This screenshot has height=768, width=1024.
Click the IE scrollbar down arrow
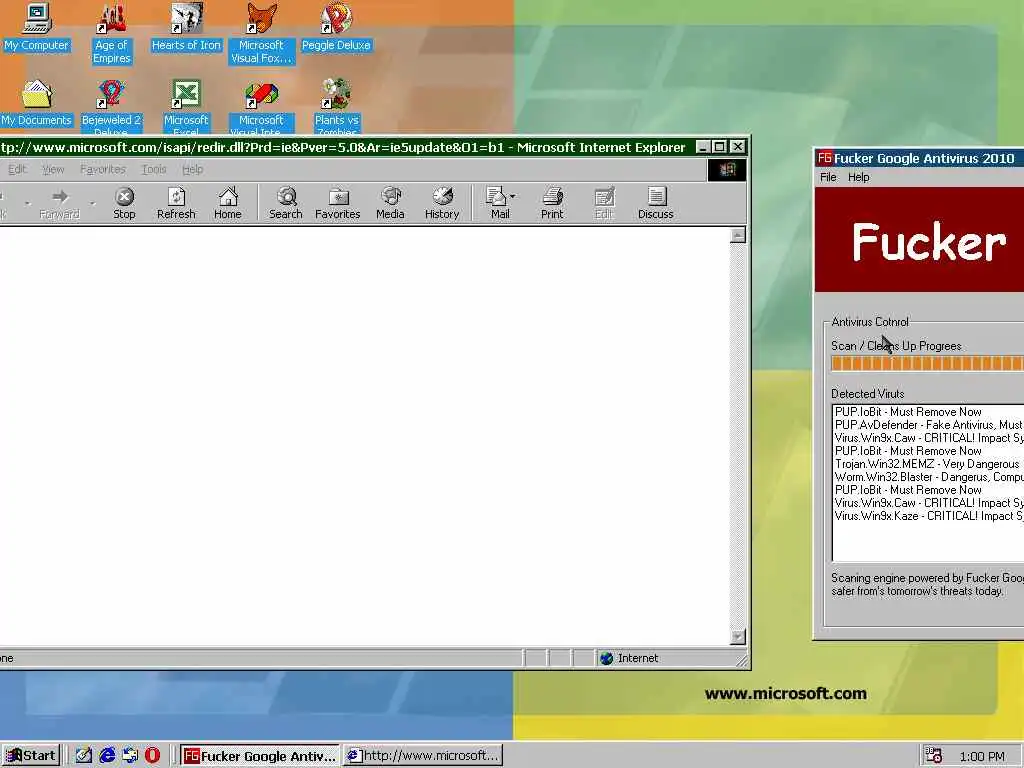tap(738, 636)
